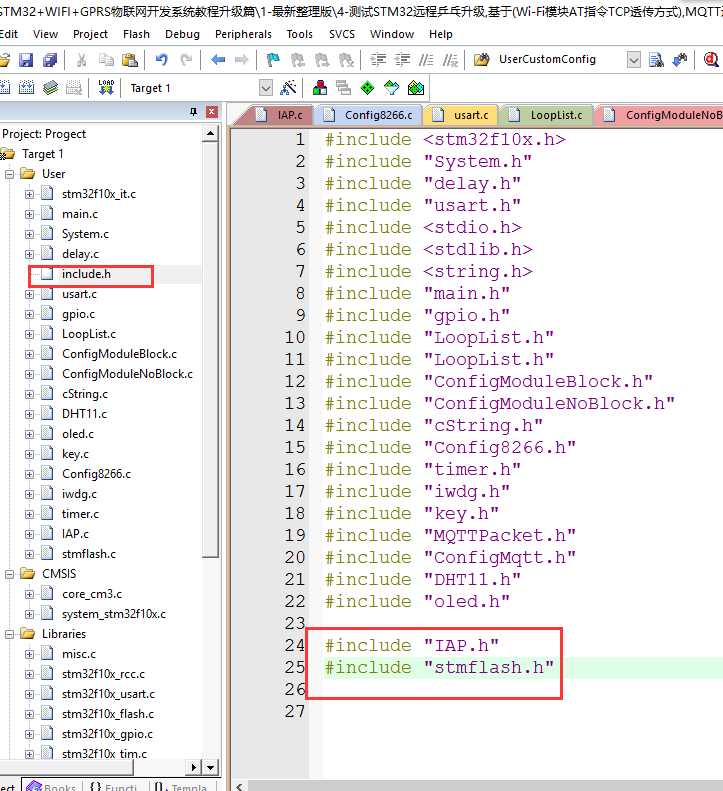This screenshot has height=791, width=723.
Task: Type in UserCustomConfig find field
Action: click(561, 60)
